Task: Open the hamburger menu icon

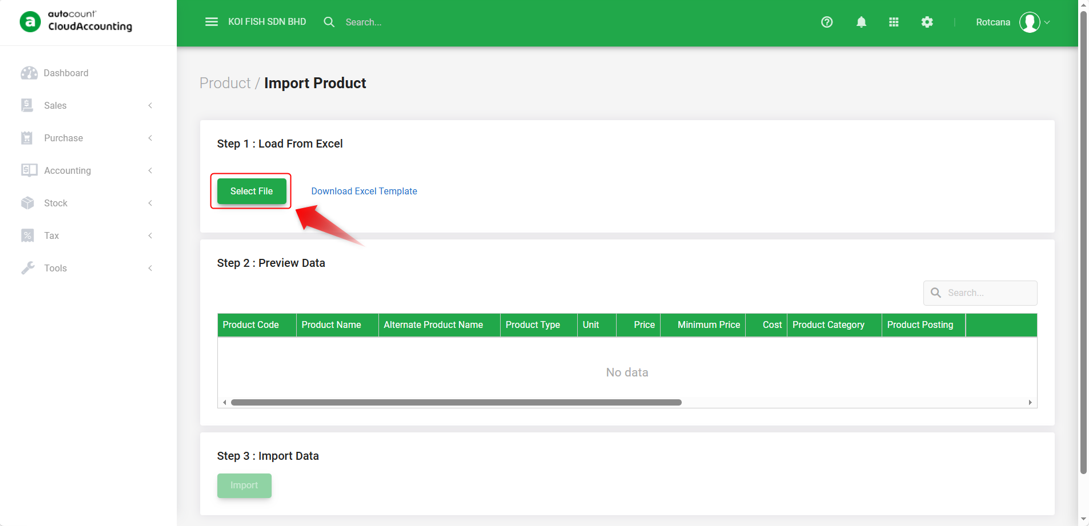Action: (x=212, y=22)
